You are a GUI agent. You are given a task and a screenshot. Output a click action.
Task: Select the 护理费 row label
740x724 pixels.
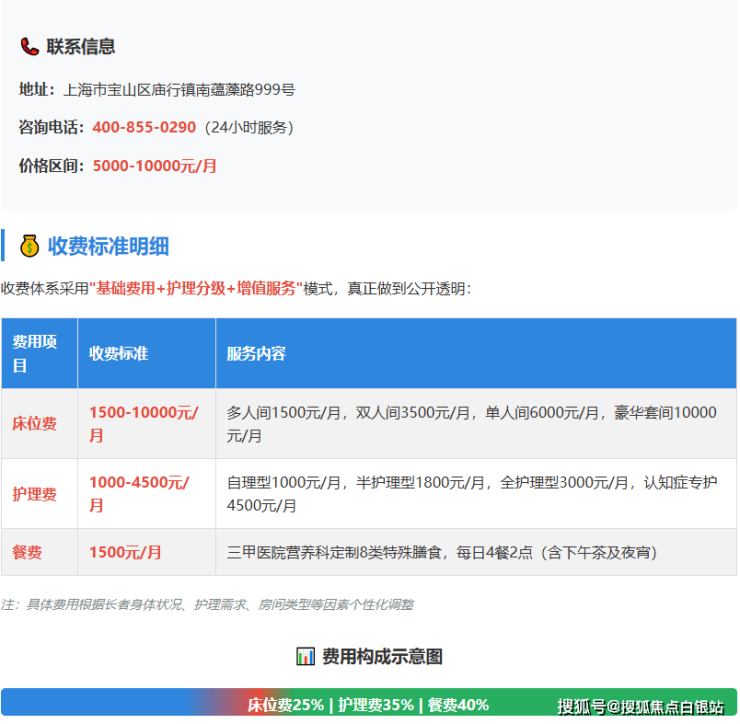pos(34,494)
